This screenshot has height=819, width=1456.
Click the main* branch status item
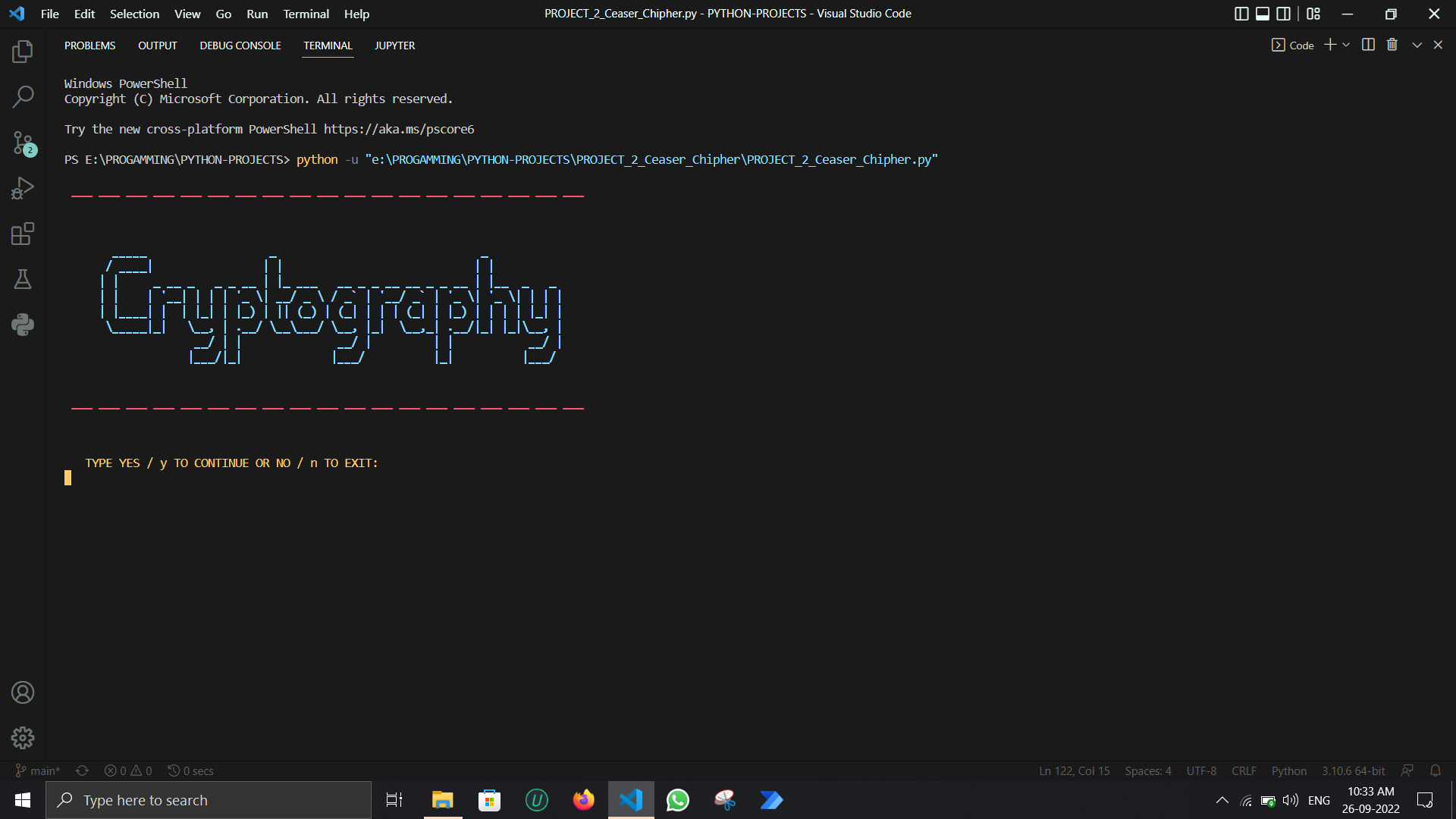pos(38,770)
